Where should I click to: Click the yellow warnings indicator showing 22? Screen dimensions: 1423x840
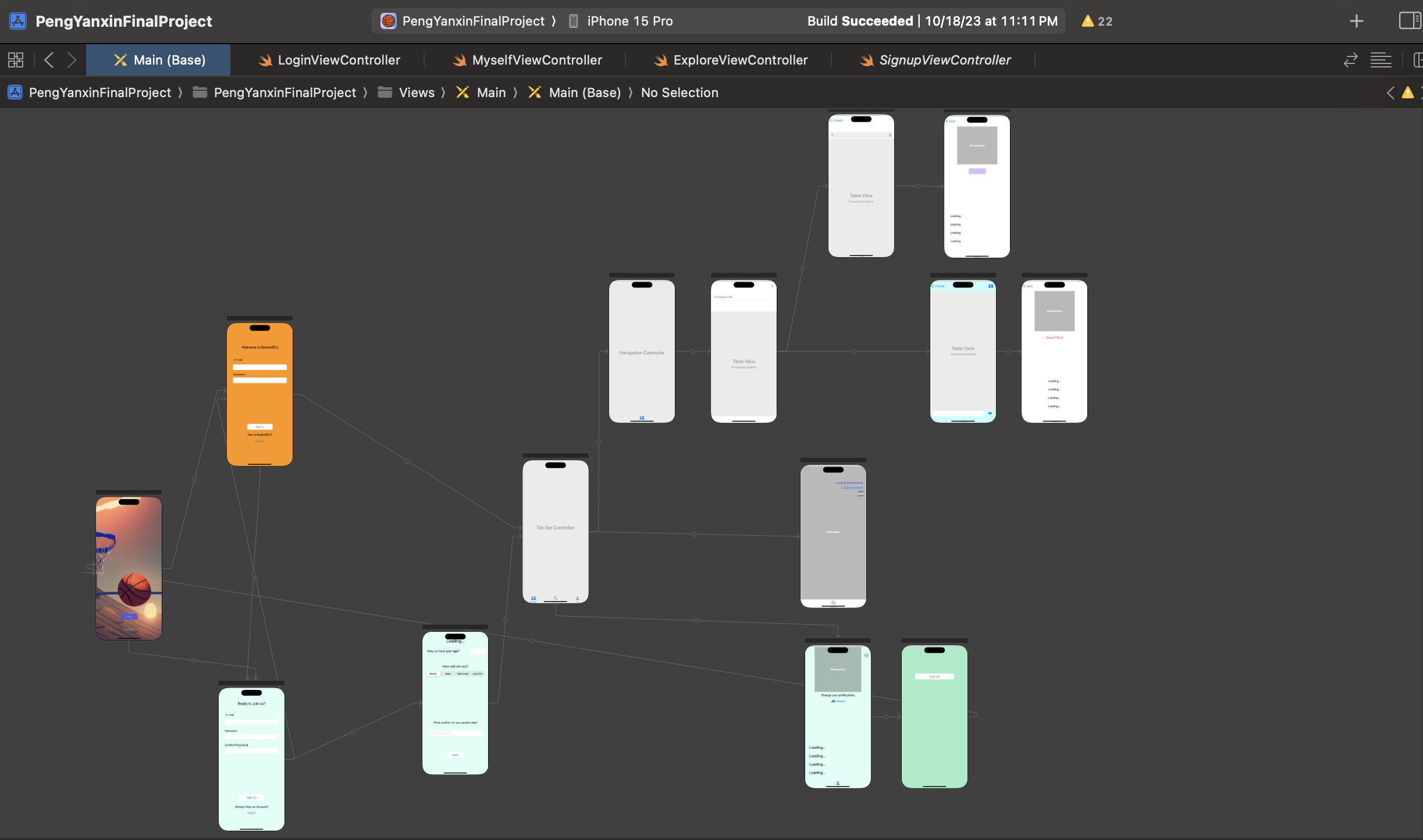[1097, 21]
